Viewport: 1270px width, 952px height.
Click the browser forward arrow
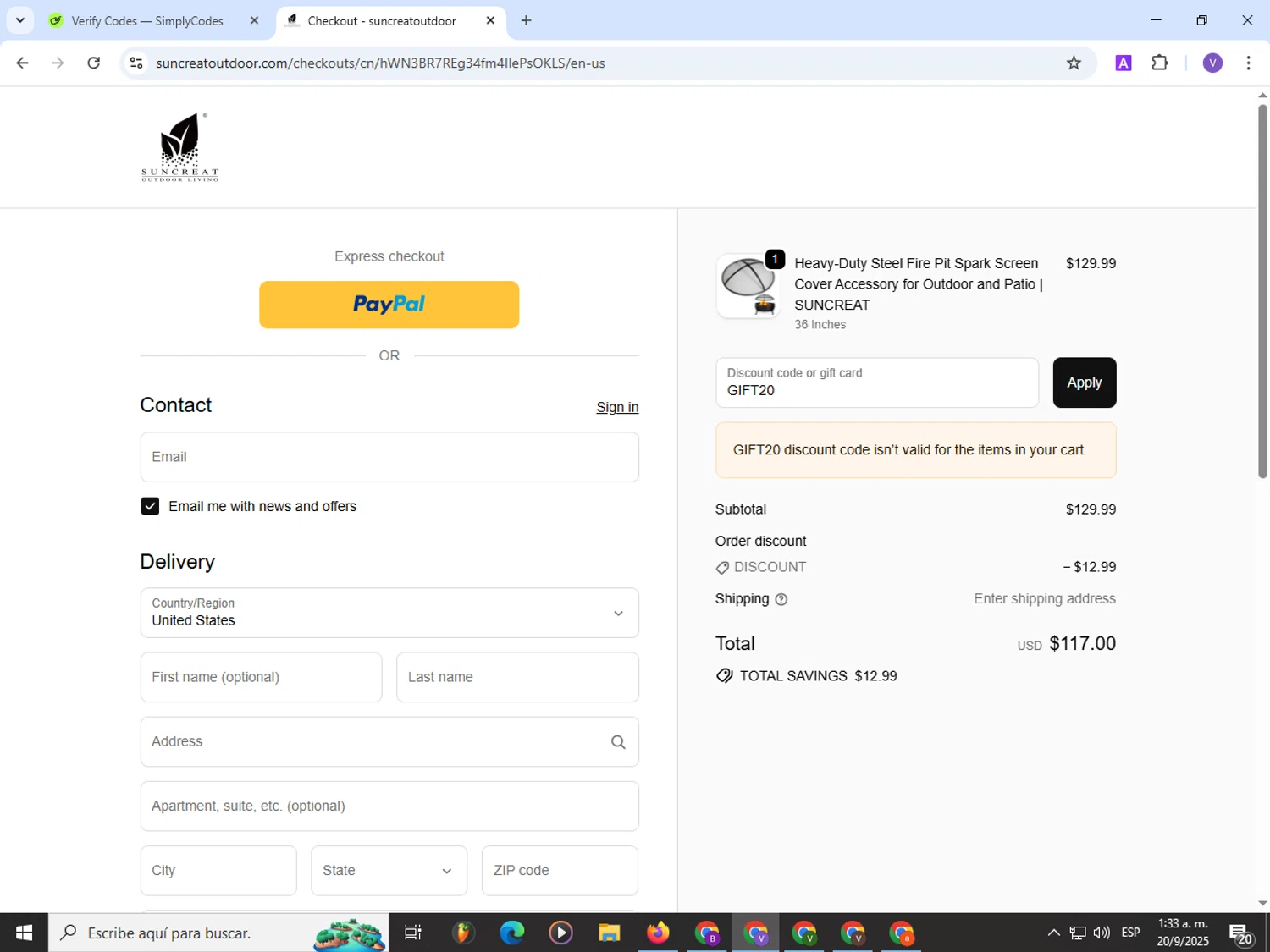point(58,63)
